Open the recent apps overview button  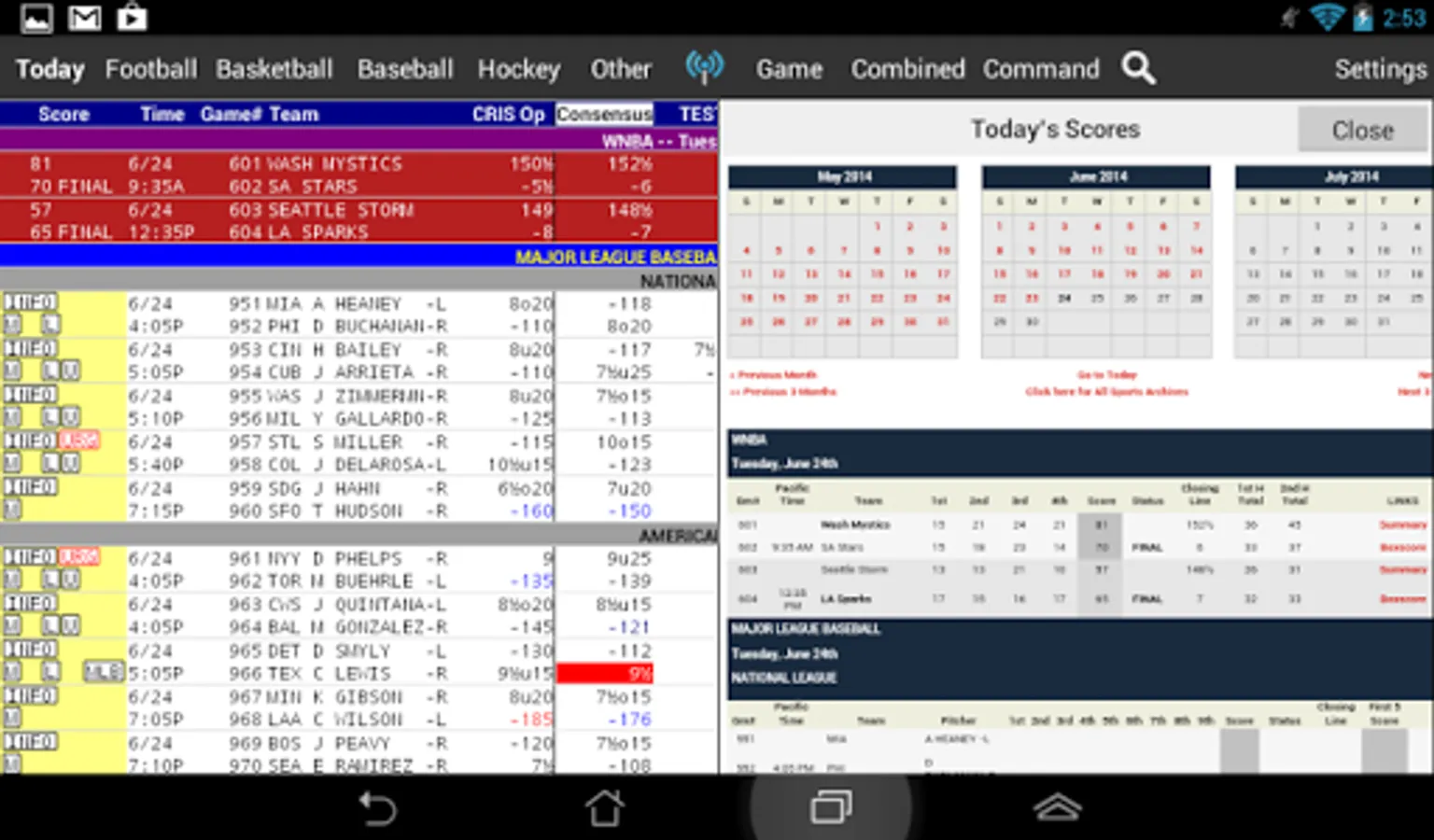click(831, 807)
